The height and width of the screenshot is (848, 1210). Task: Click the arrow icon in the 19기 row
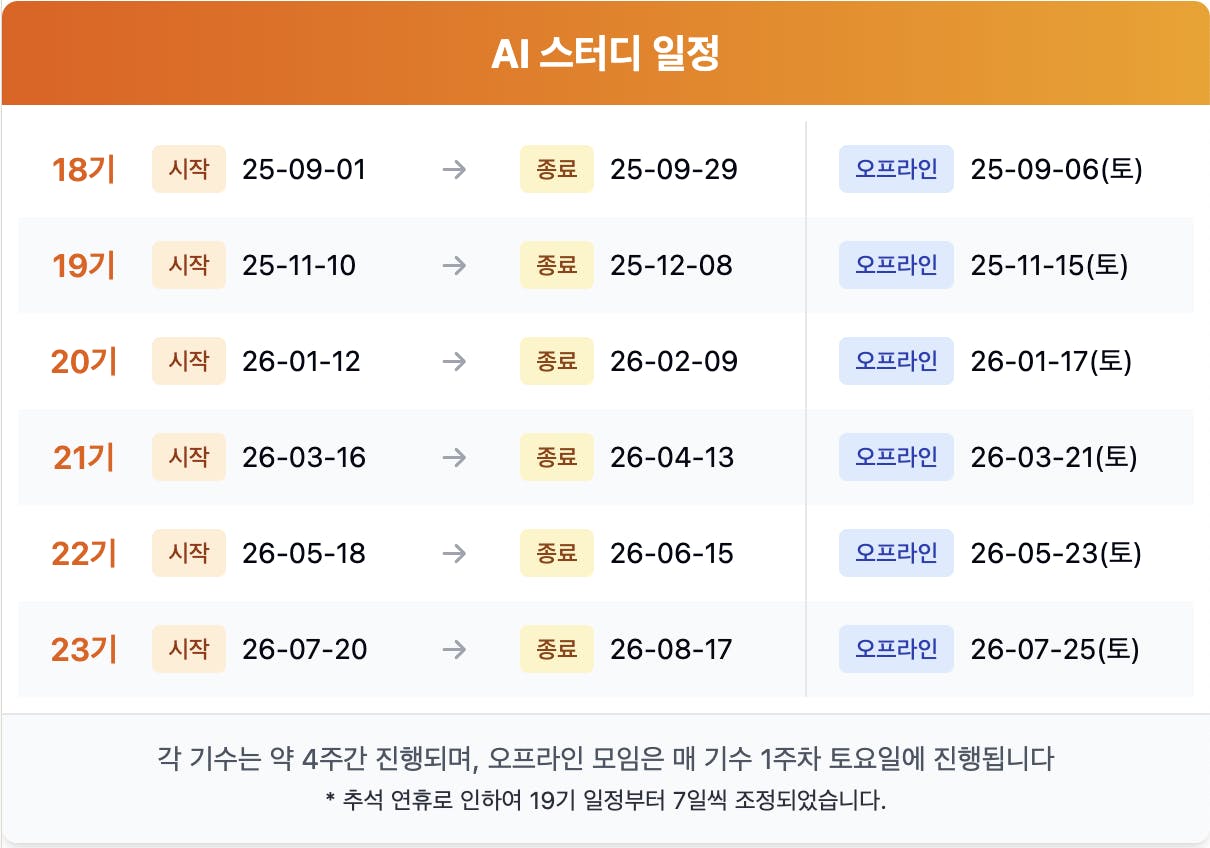coord(454,266)
